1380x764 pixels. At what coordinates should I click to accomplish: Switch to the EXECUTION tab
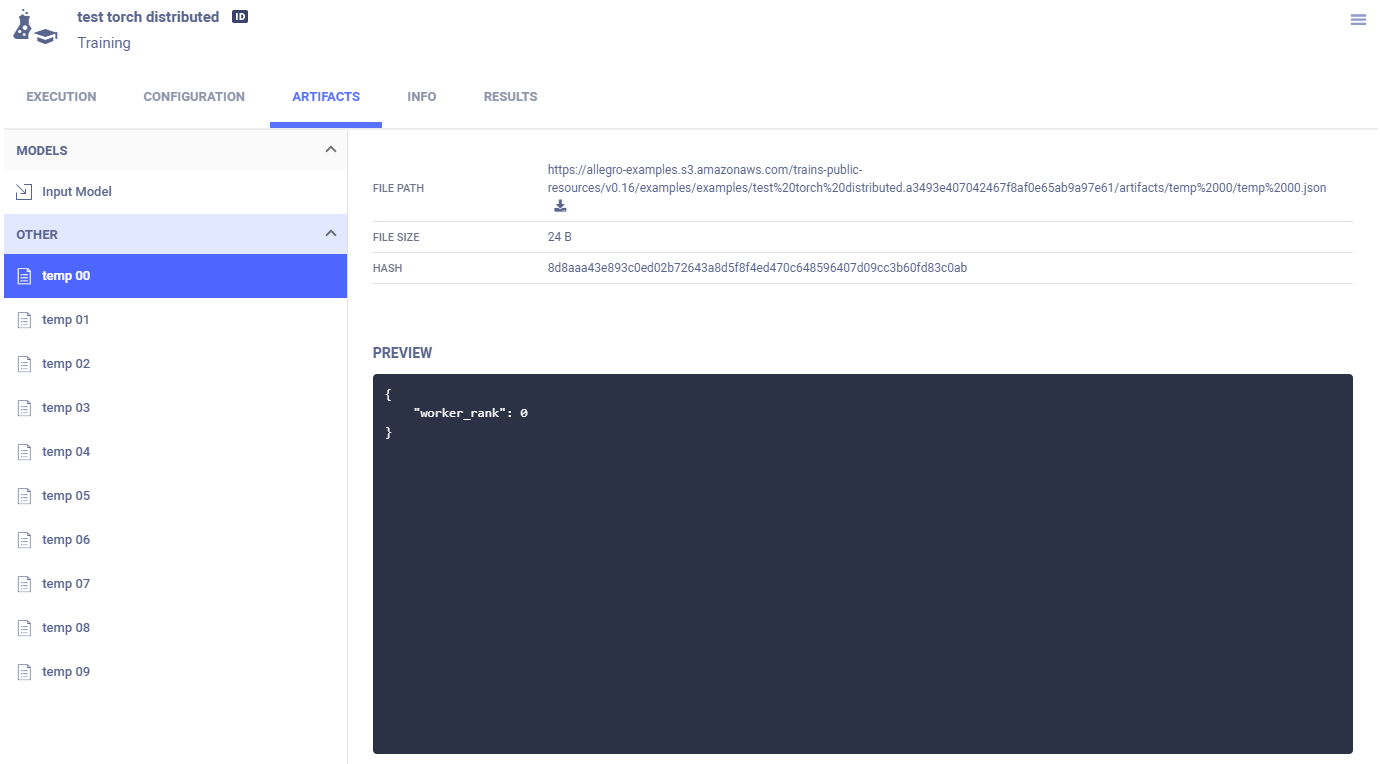tap(61, 97)
